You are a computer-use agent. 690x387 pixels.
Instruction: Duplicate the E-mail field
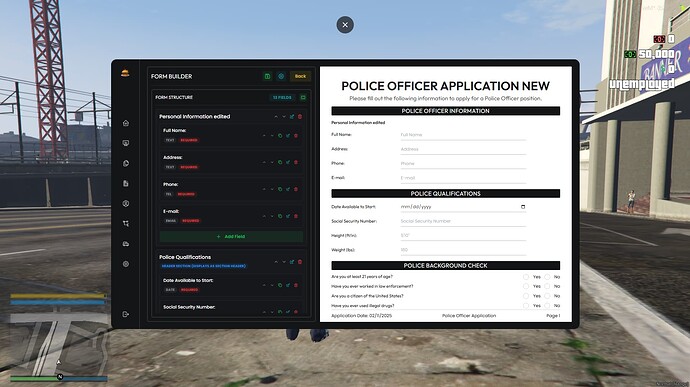280,216
